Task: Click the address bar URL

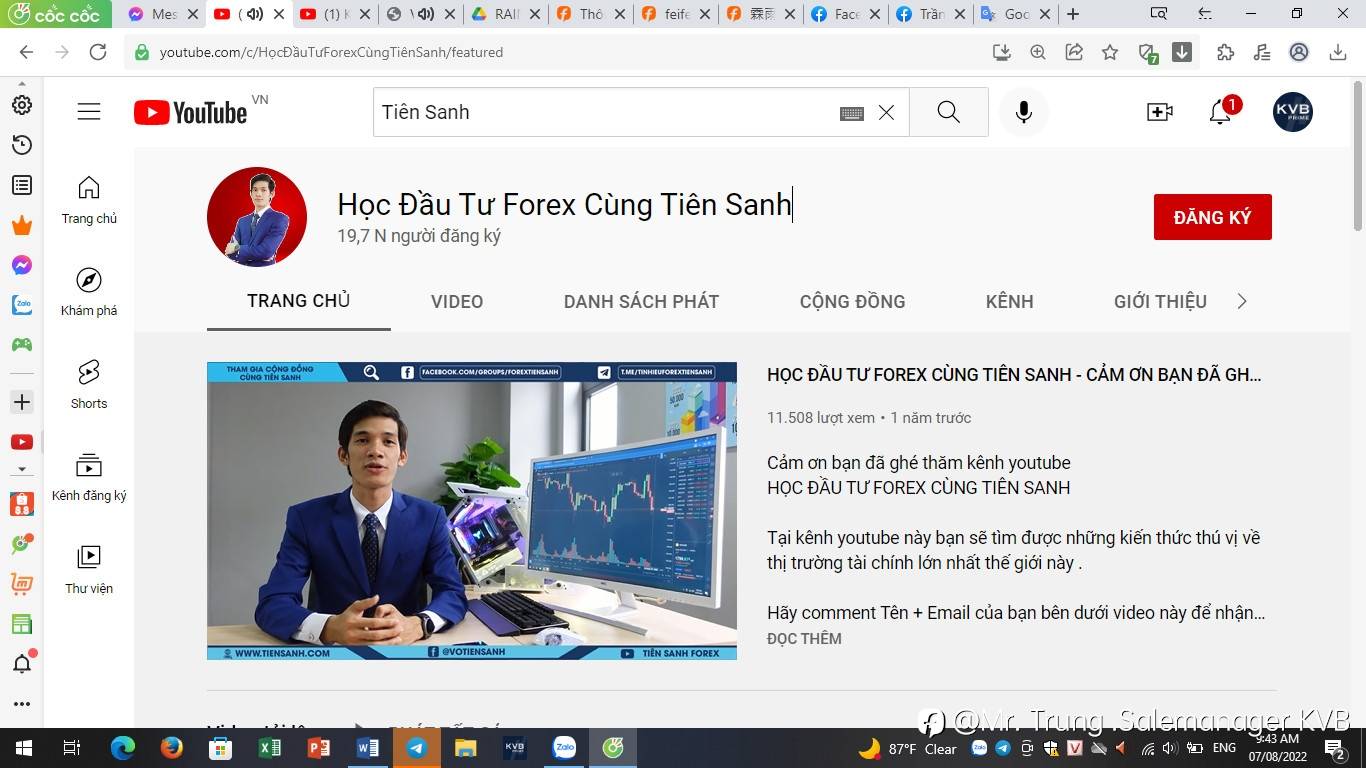Action: [331, 52]
